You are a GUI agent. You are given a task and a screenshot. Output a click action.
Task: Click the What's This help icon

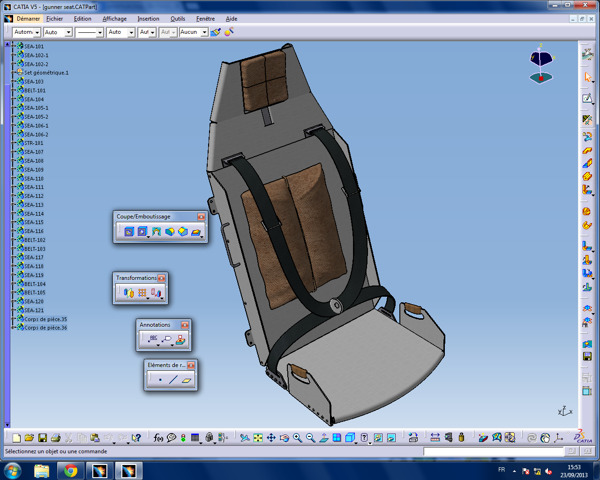pyautogui.click(x=136, y=438)
